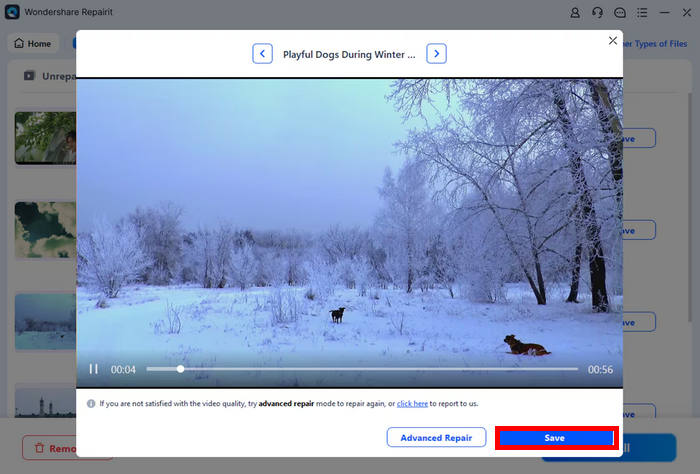
Task: Close the video preview dialog
Action: [x=613, y=40]
